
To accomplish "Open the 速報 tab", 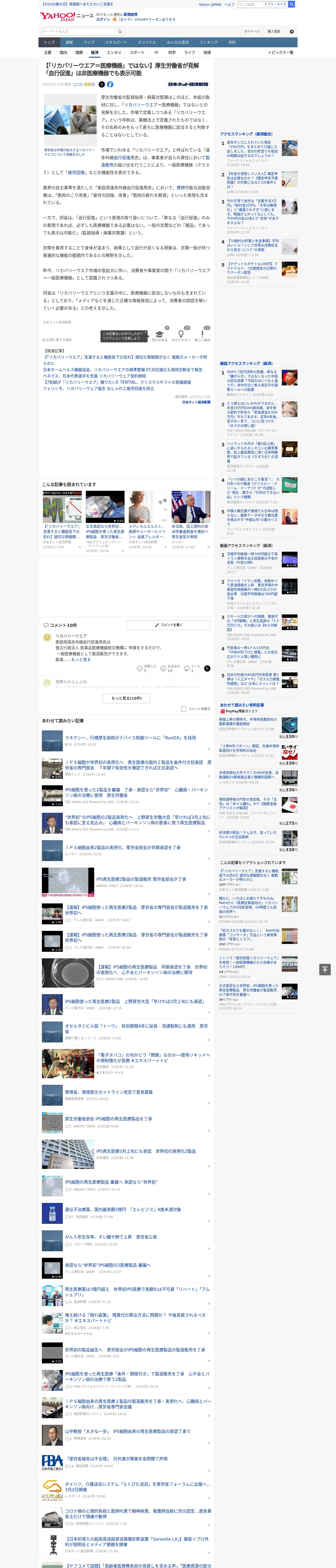I will pyautogui.click(x=69, y=43).
